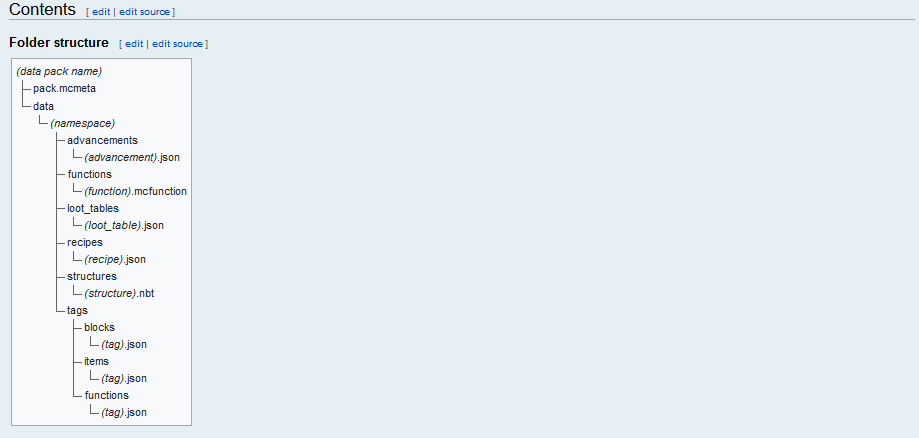This screenshot has height=438, width=919.
Task: Click the (function).mcfunction file entry
Action: (x=135, y=191)
